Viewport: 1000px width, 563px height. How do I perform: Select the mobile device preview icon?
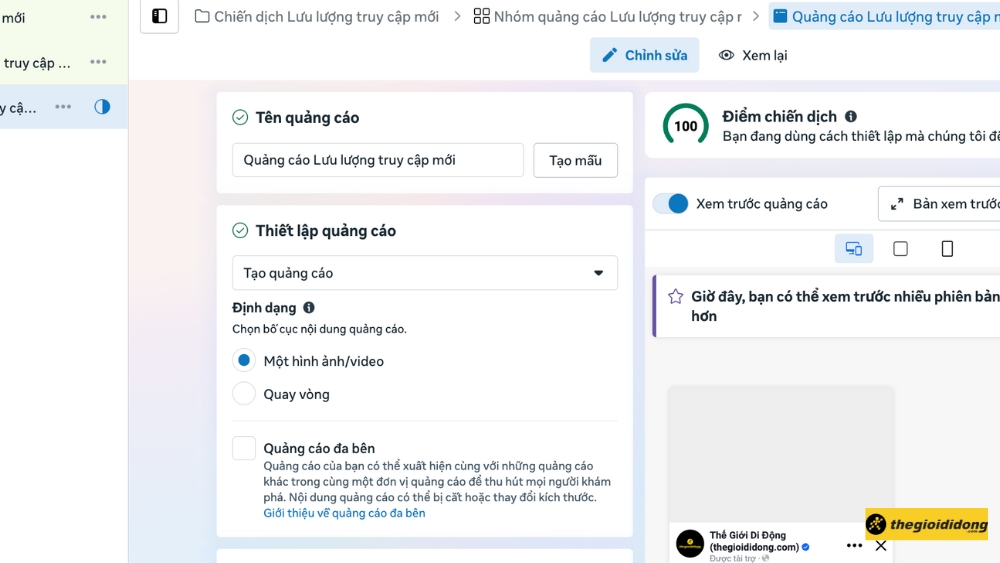click(947, 249)
